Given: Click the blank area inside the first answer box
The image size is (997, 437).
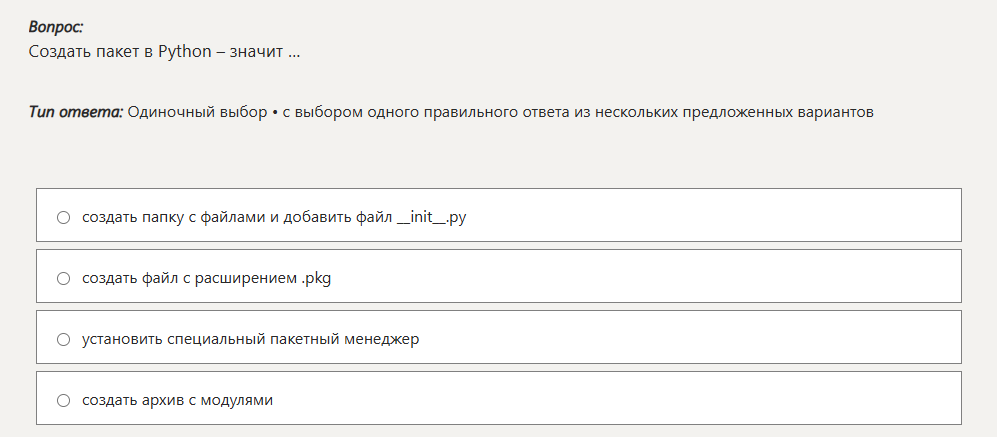Looking at the screenshot, I should coord(712,215).
